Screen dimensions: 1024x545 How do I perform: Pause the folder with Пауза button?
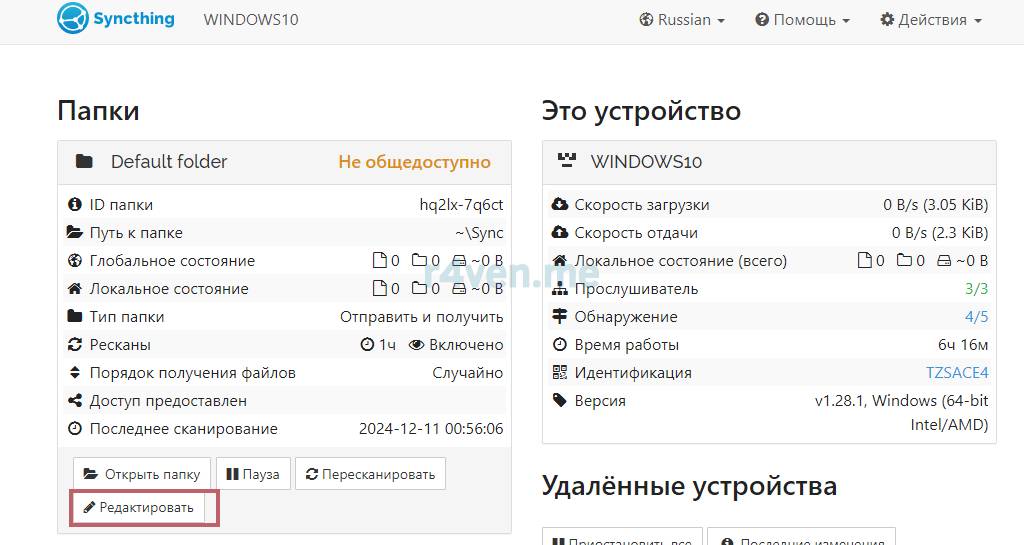click(x=253, y=474)
